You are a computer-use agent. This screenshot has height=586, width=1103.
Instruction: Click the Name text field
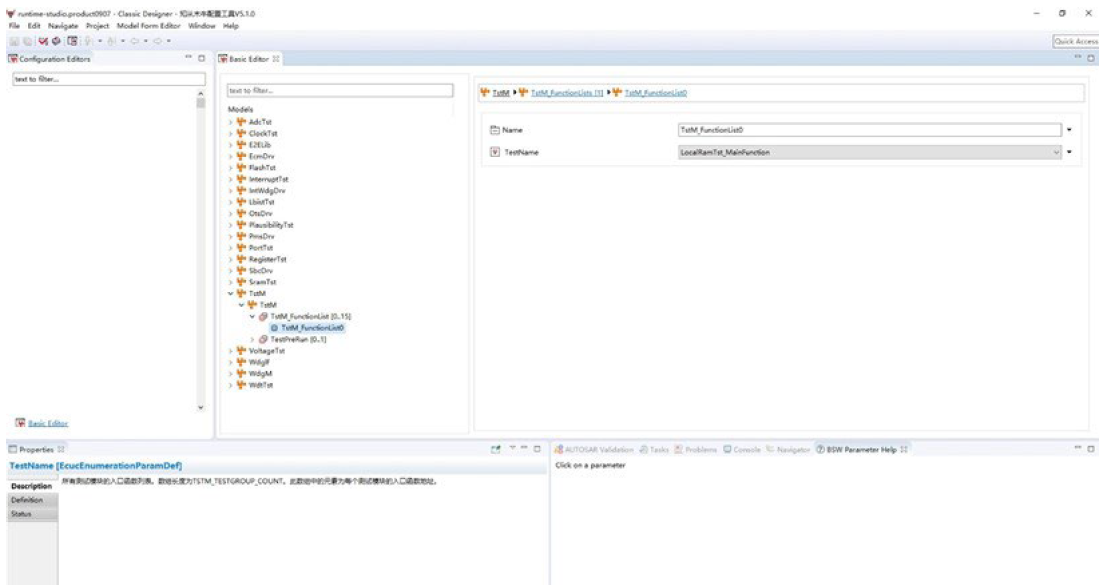coord(868,129)
